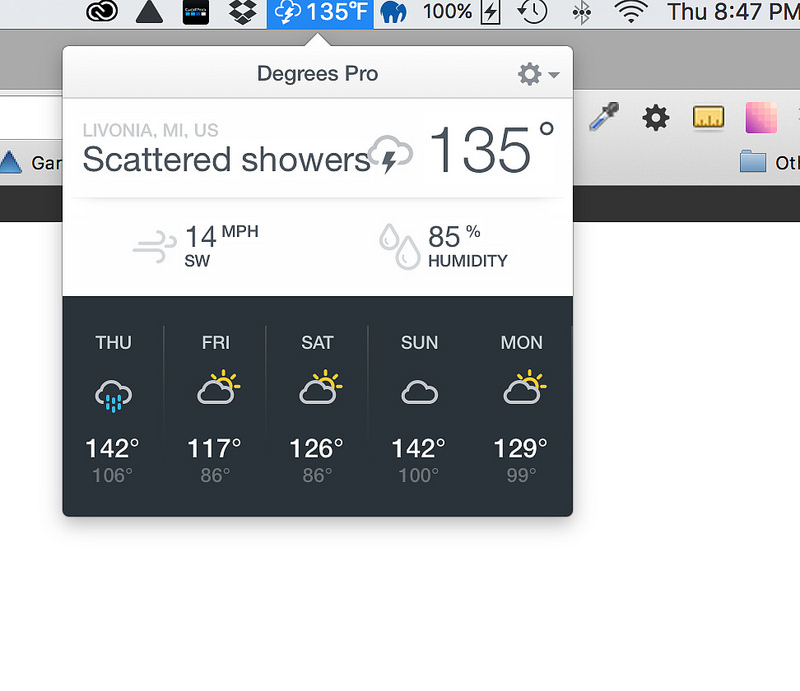Click Sunday's cloudy icon

(x=419, y=392)
